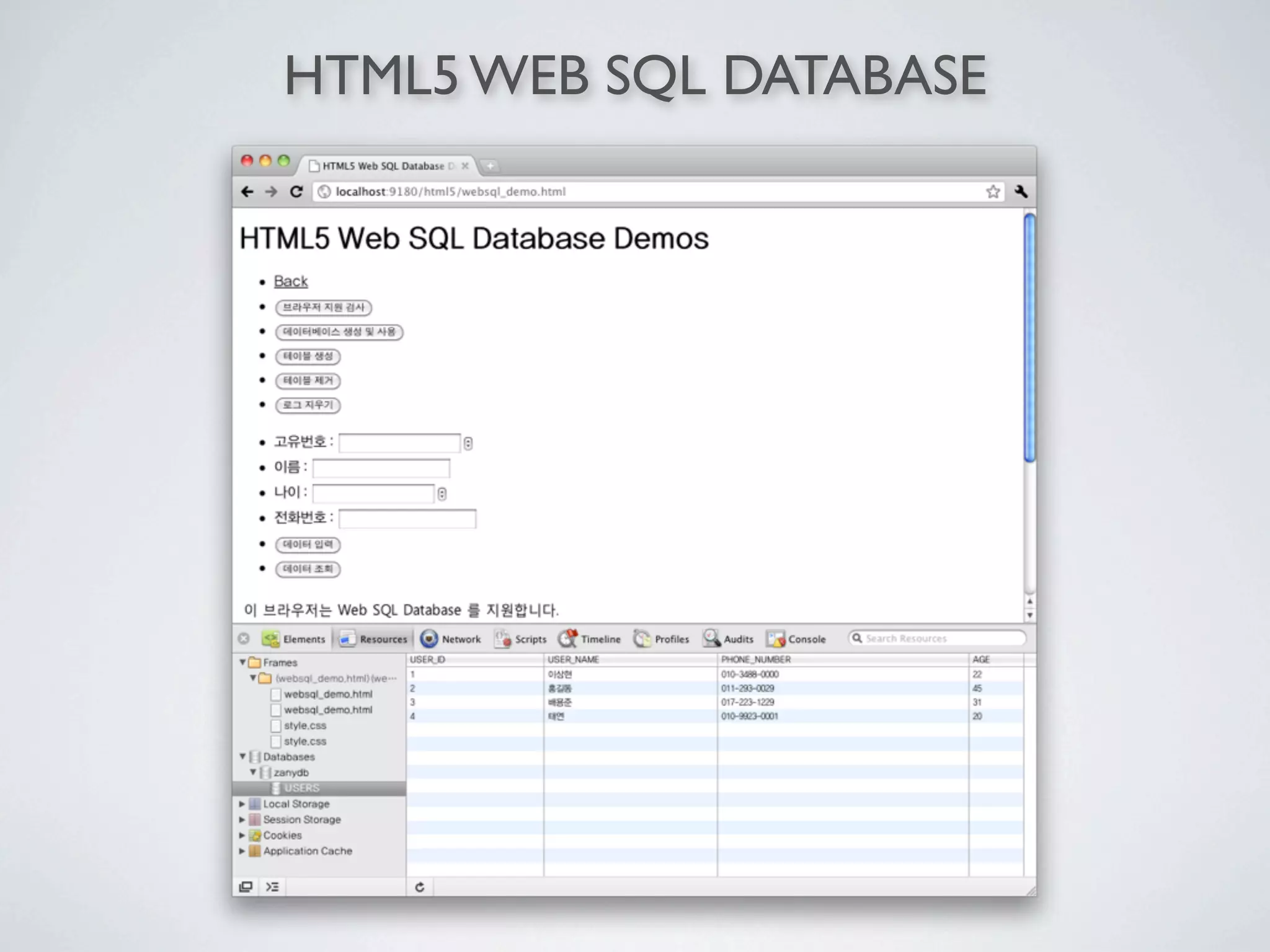The image size is (1270, 952).
Task: Reload the page with the refresh icon
Action: tap(296, 192)
